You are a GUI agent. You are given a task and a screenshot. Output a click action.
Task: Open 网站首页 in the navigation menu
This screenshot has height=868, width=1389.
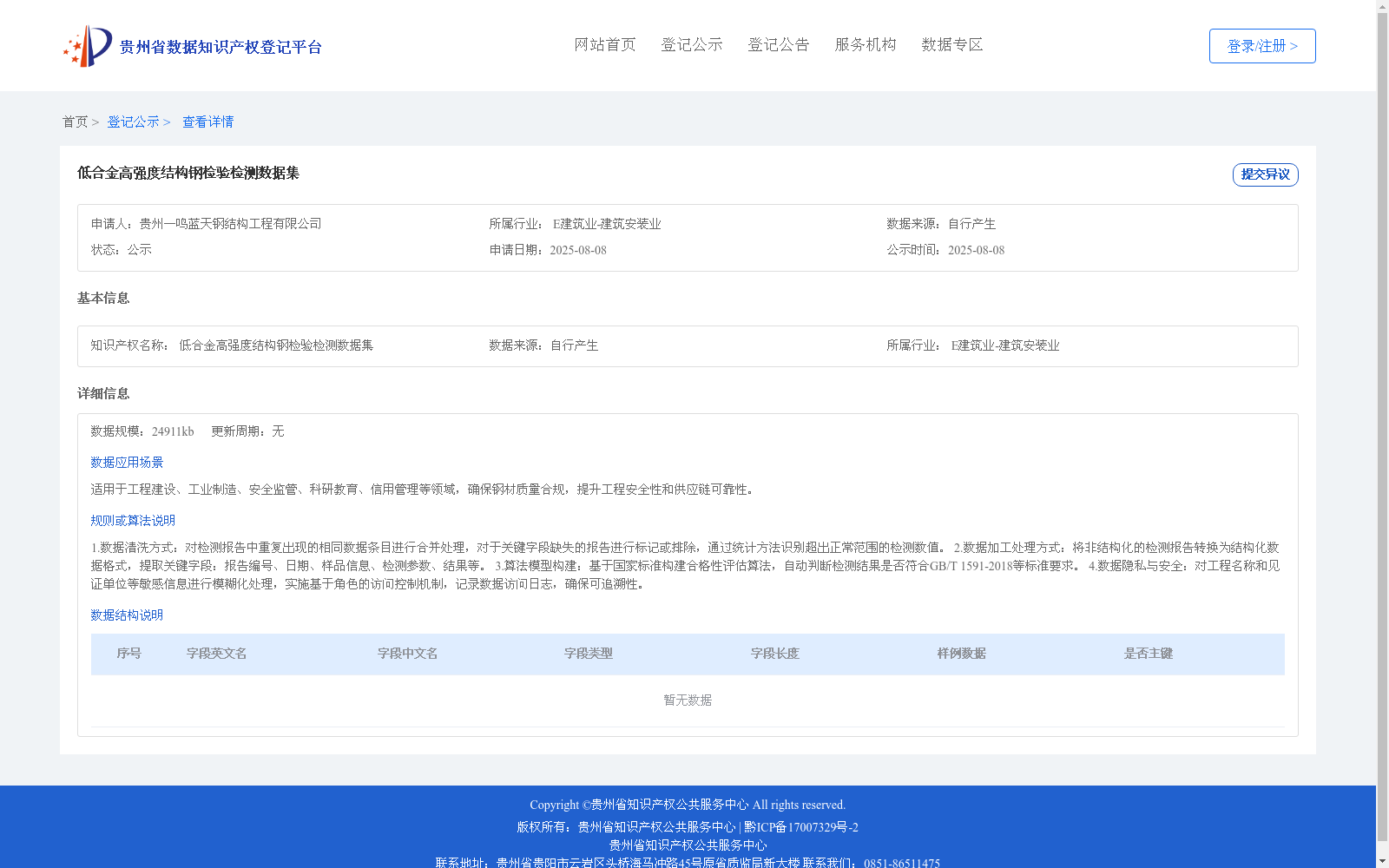point(605,44)
